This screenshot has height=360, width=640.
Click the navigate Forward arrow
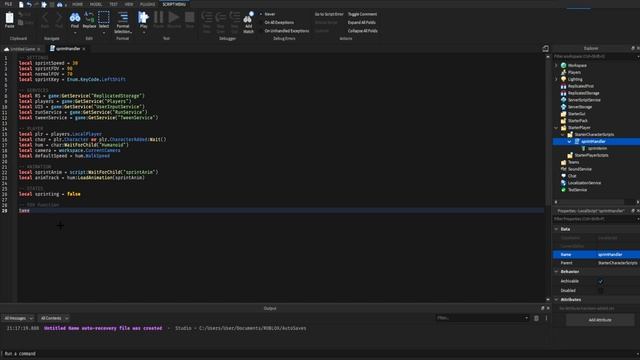(59, 17)
